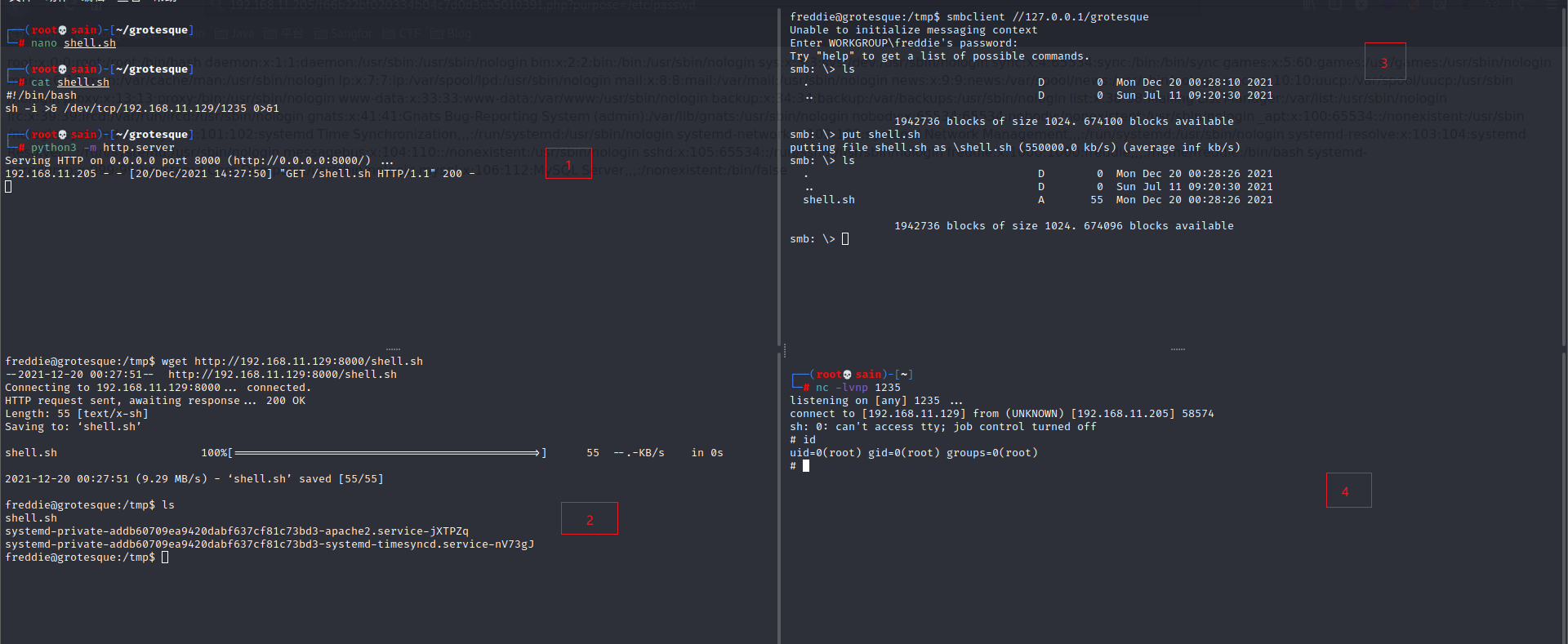Select "sh: 0: can't access tty" message
The image size is (1568, 644).
[x=943, y=427]
